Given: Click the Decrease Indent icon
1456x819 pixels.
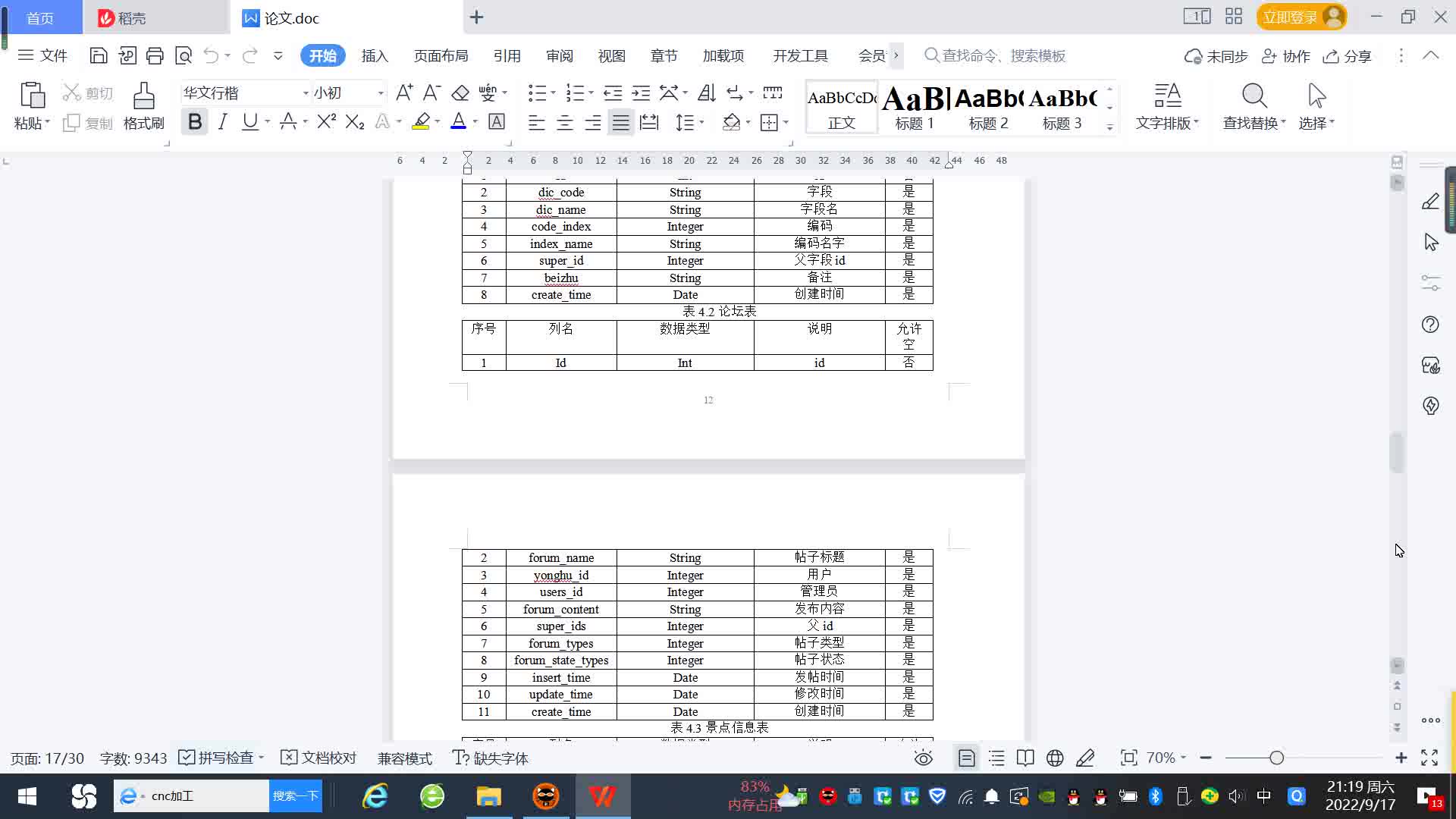Looking at the screenshot, I should tap(613, 93).
